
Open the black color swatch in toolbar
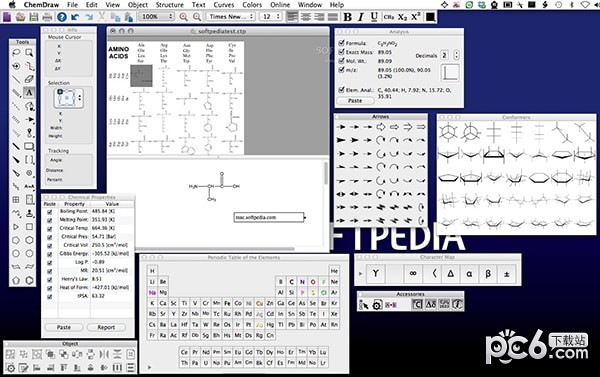tap(430, 17)
